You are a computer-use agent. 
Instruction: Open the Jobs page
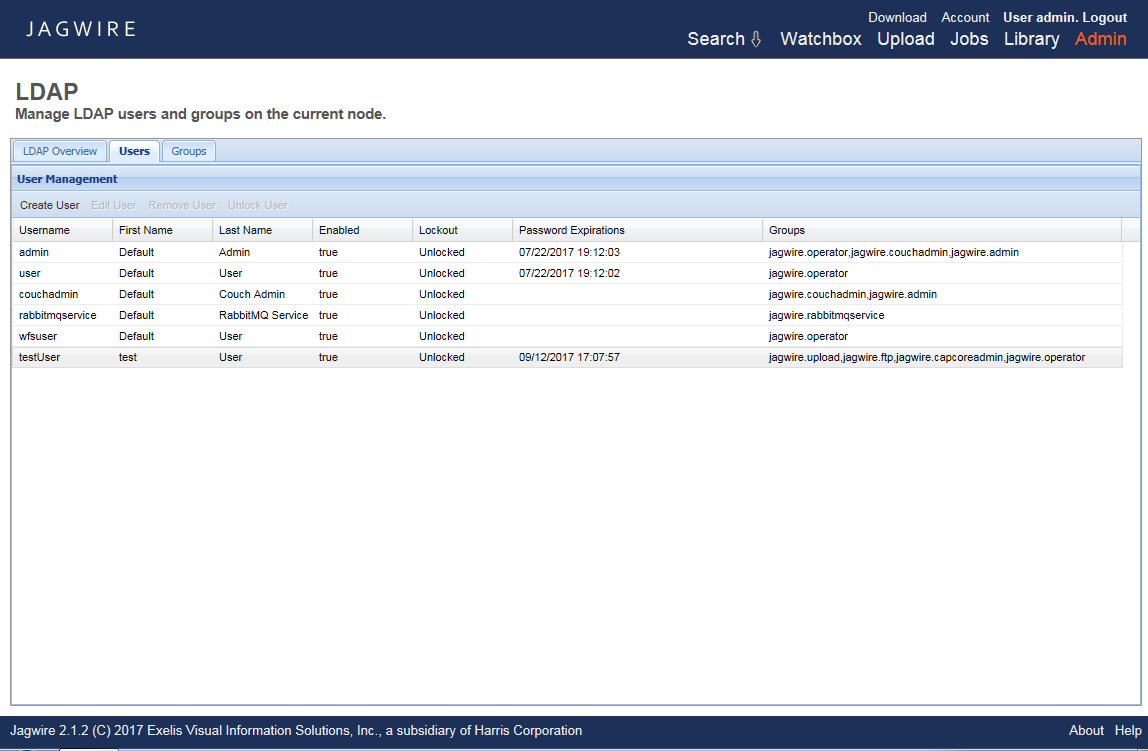click(x=968, y=39)
